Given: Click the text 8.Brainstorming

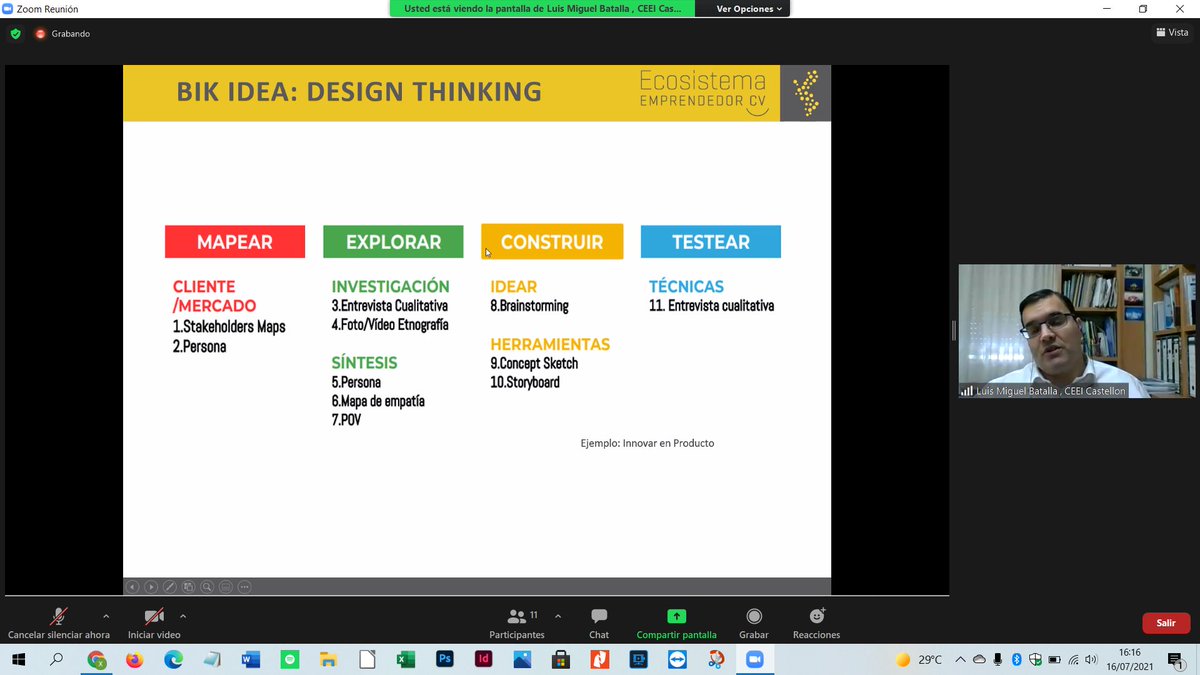Looking at the screenshot, I should tap(529, 306).
